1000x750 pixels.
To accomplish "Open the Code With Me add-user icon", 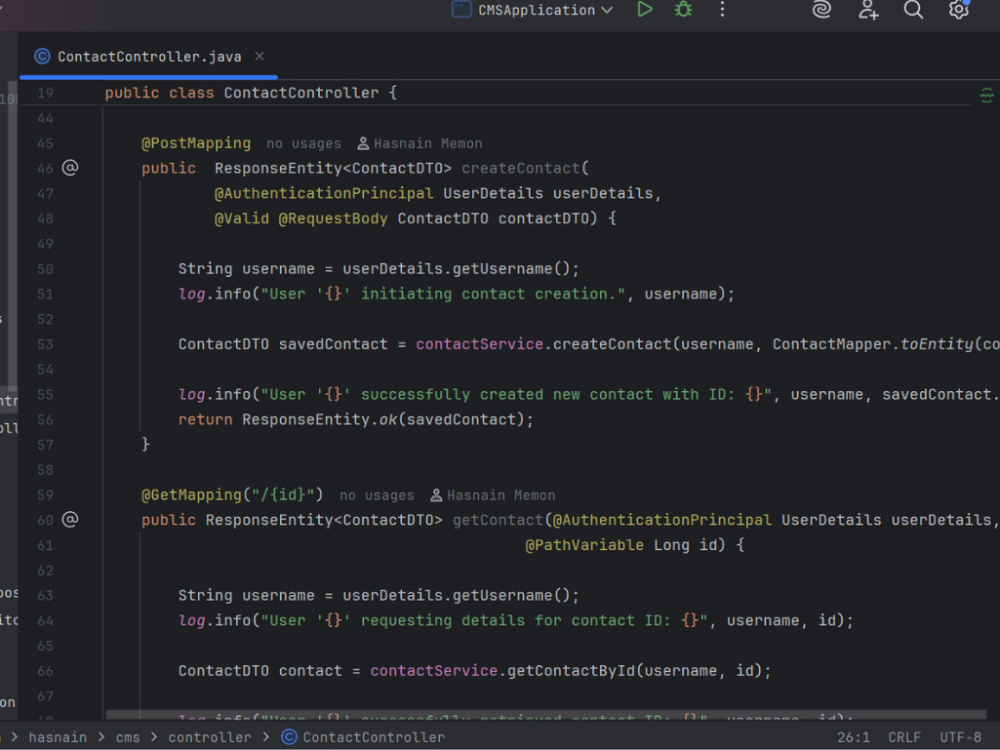I will pyautogui.click(x=868, y=10).
